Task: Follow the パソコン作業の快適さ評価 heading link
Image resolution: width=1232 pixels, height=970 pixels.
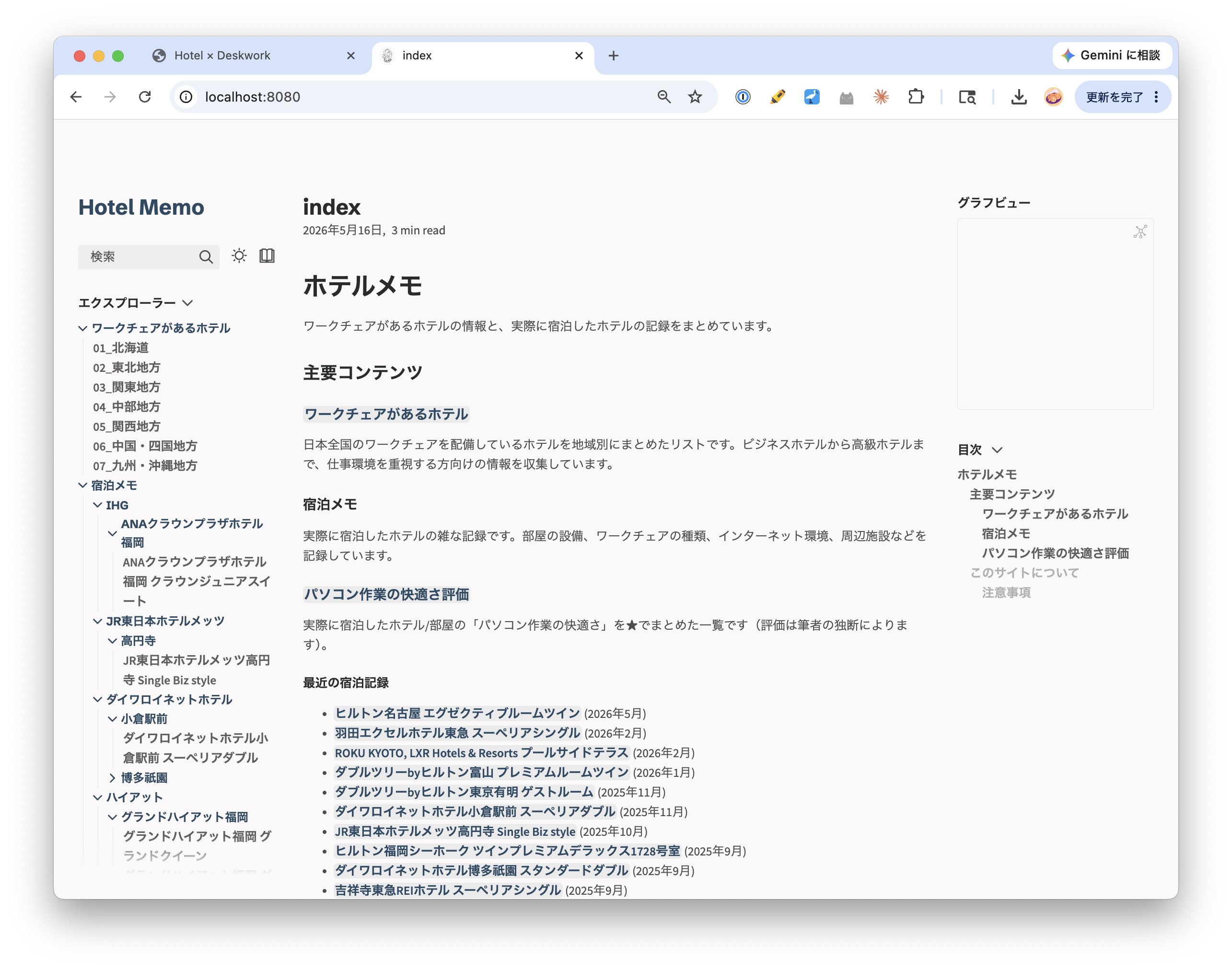Action: 386,594
